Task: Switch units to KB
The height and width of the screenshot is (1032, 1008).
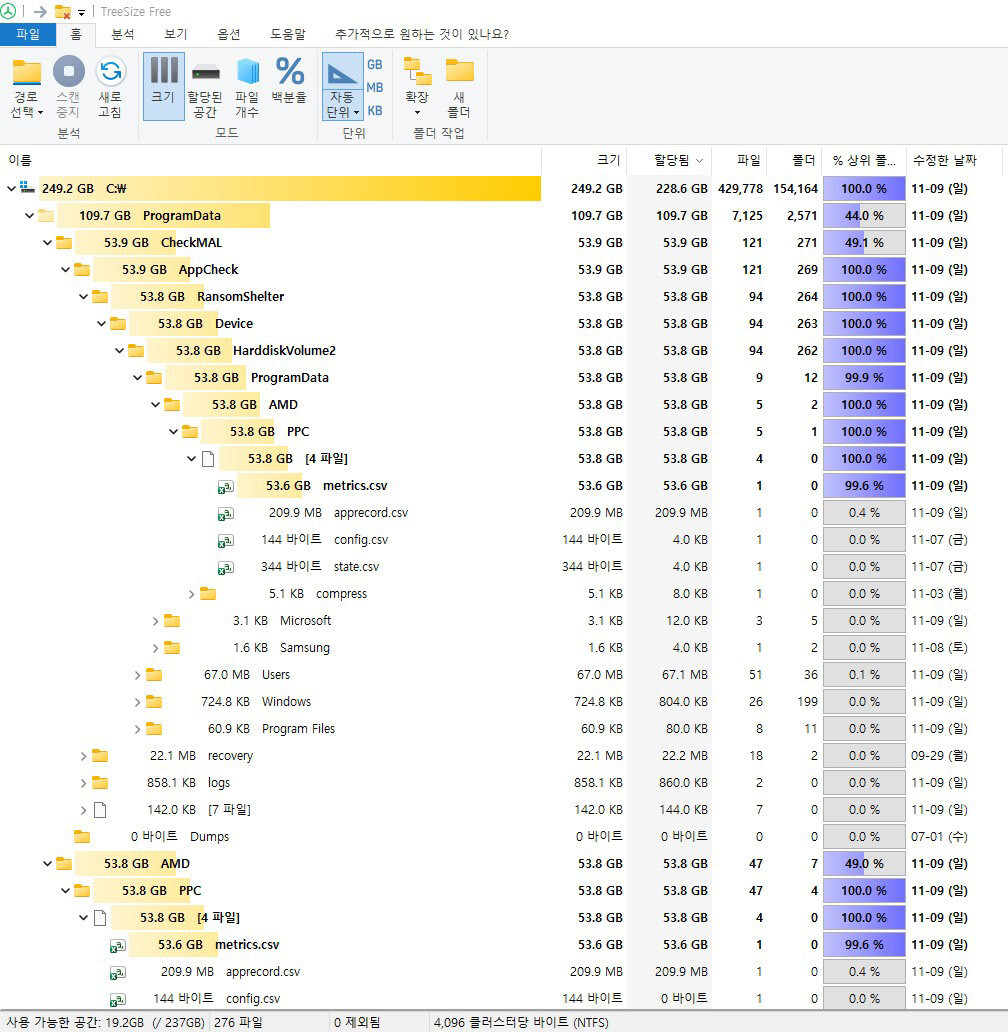Action: [374, 111]
